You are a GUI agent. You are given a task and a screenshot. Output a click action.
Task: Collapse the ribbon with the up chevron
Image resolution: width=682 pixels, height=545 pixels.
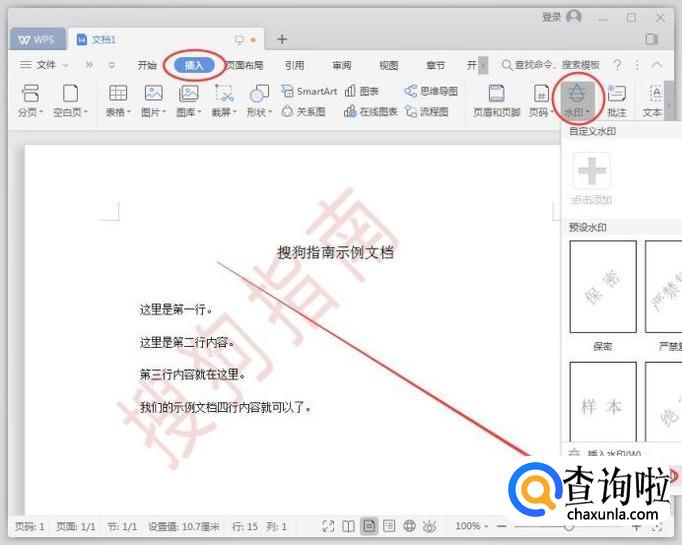pyautogui.click(x=657, y=65)
